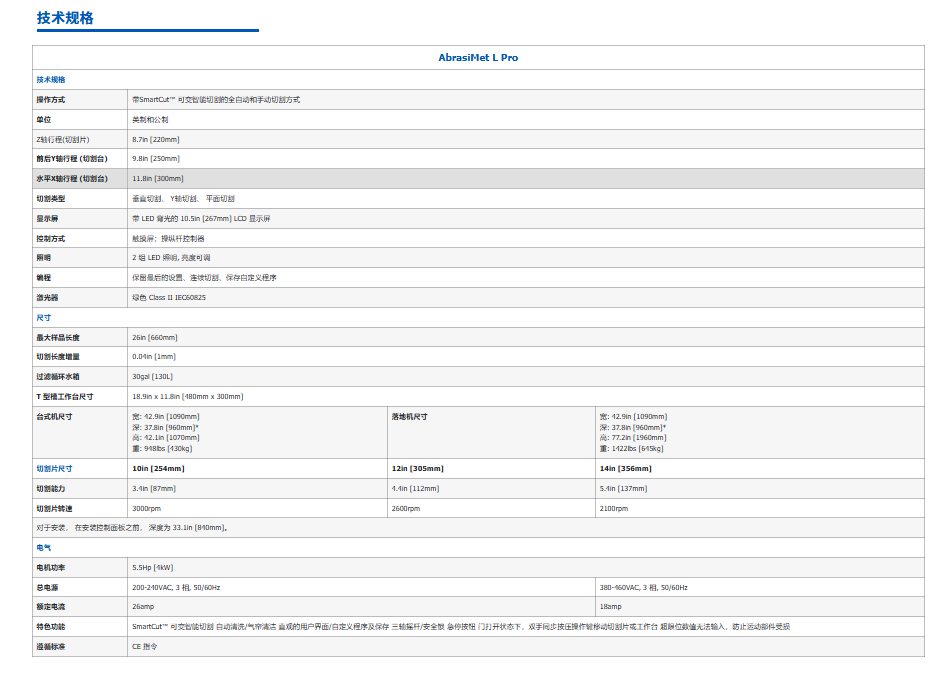Select the value CE 指令
The image size is (935, 677).
tap(145, 647)
